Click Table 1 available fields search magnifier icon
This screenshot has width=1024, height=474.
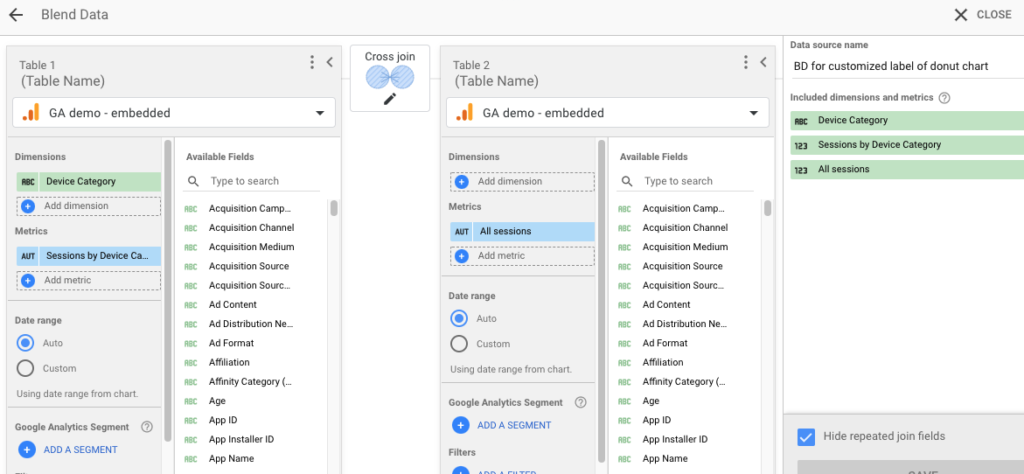[x=193, y=181]
